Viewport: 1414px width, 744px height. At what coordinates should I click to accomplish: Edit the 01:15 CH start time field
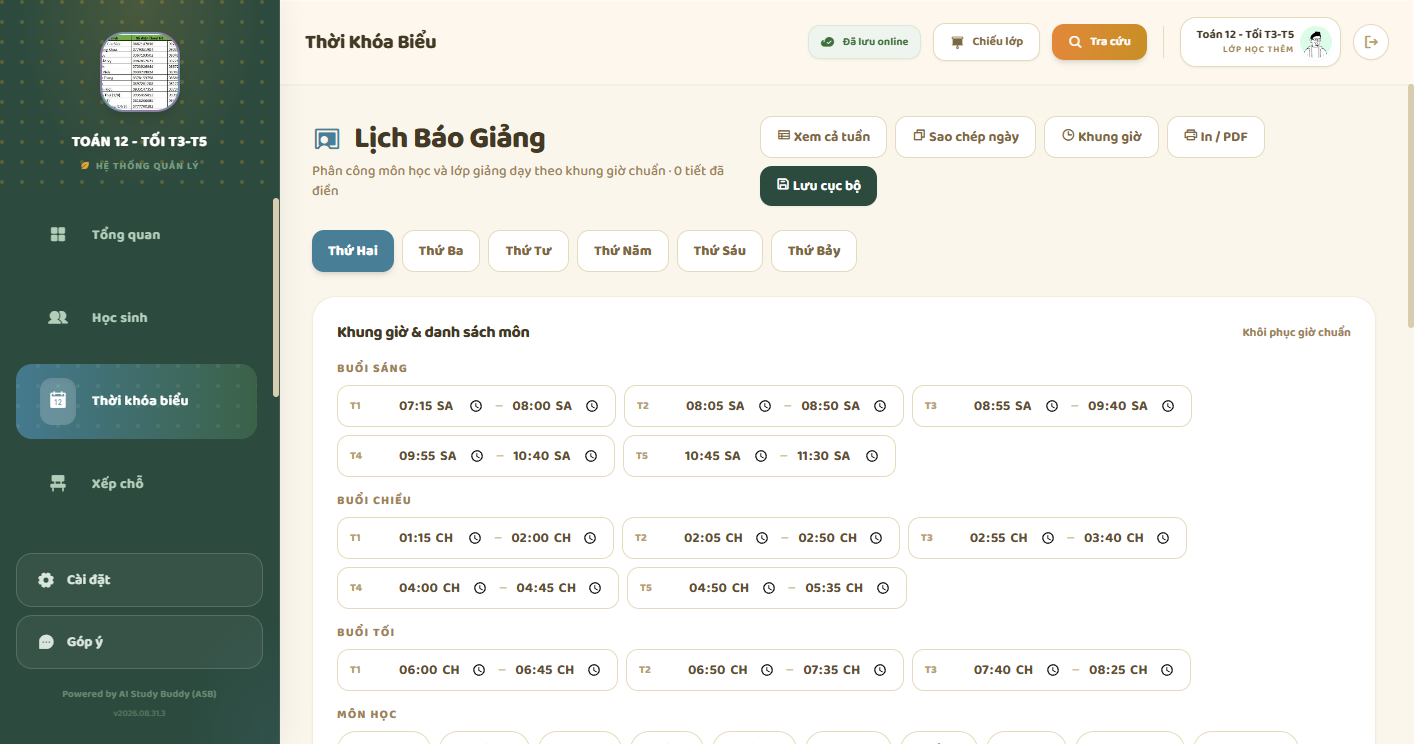click(x=426, y=538)
